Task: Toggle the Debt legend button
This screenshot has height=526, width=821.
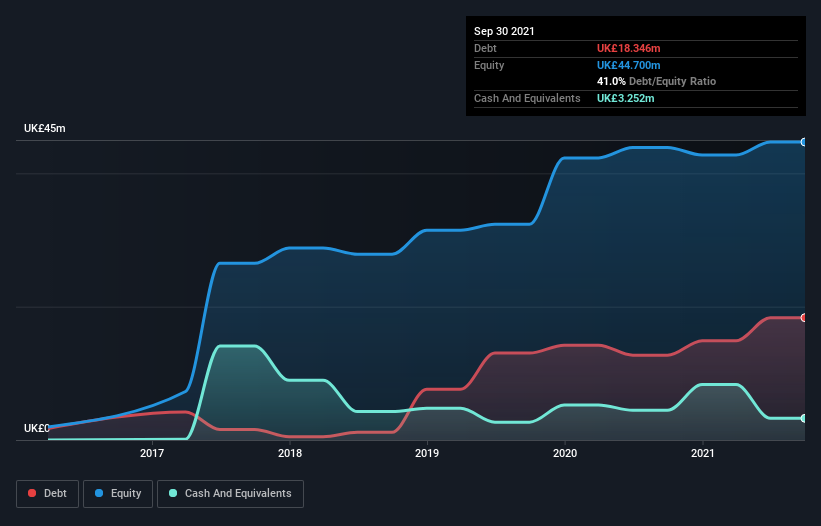Action: pos(47,494)
